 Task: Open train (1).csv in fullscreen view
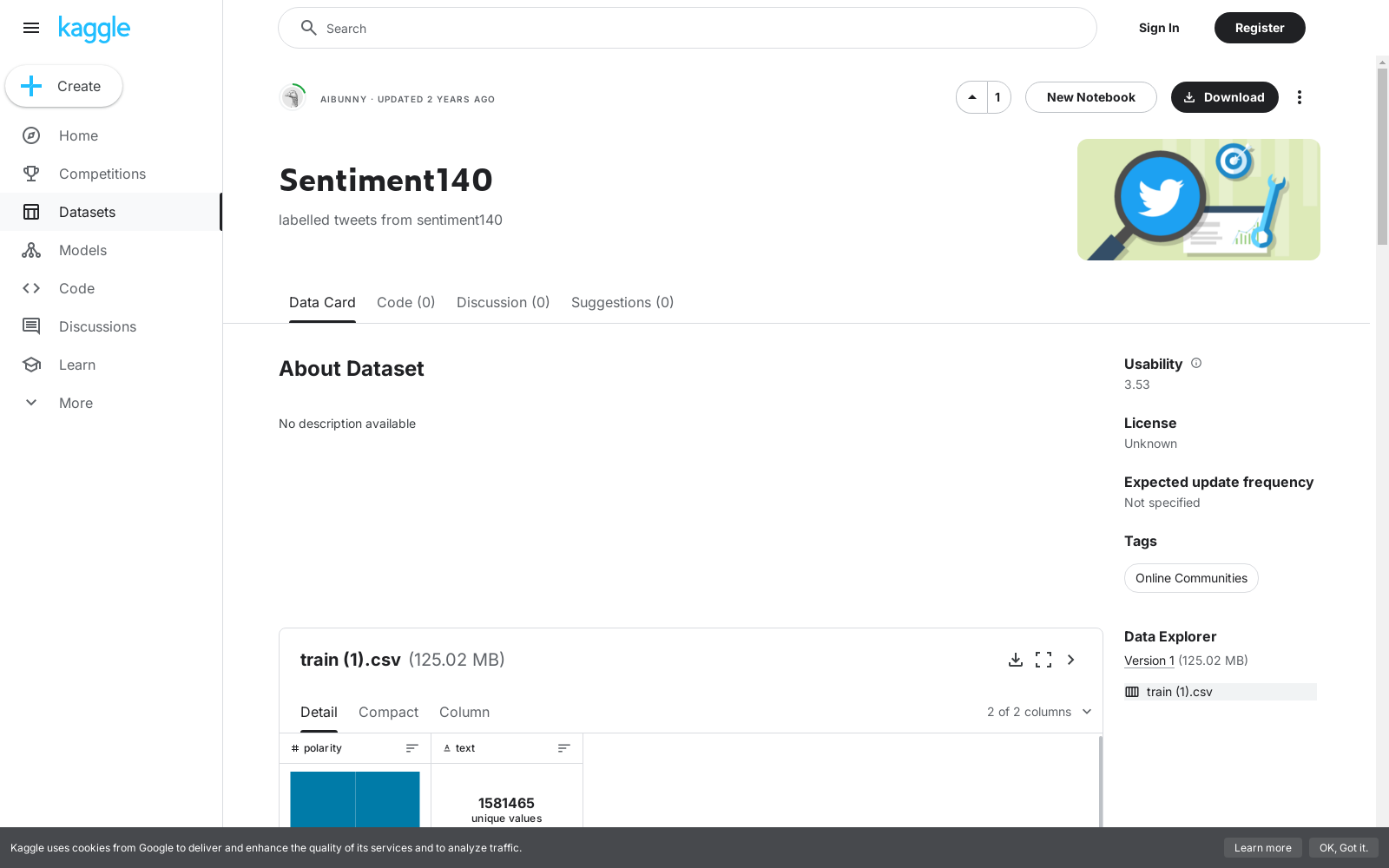1043,660
